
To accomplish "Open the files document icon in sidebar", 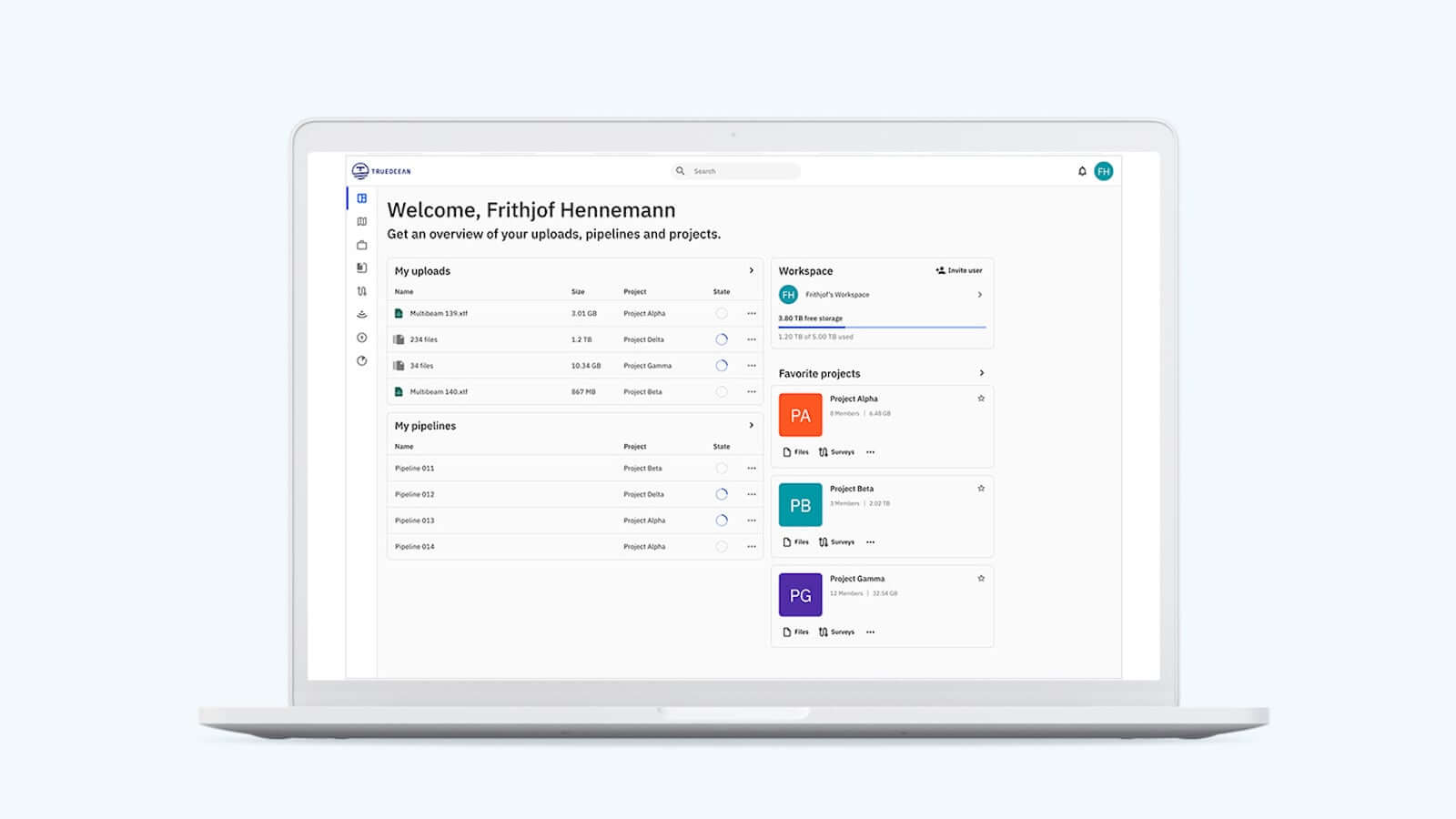I will pyautogui.click(x=362, y=268).
